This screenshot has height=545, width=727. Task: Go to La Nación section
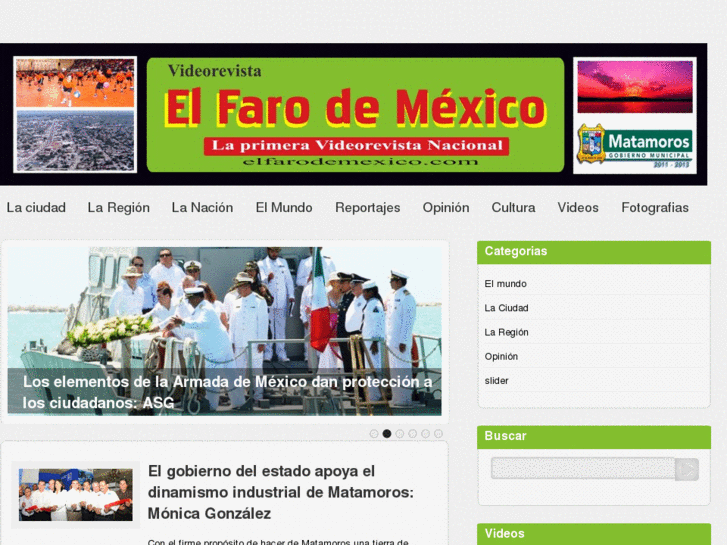tap(203, 208)
